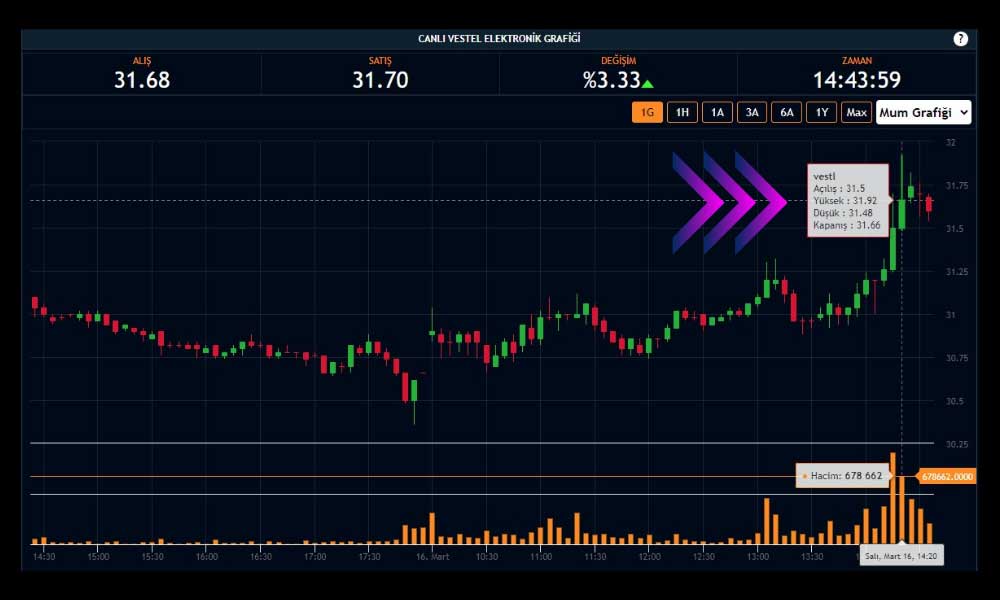
Task: Click the 12:00 time axis label
Action: tap(649, 557)
